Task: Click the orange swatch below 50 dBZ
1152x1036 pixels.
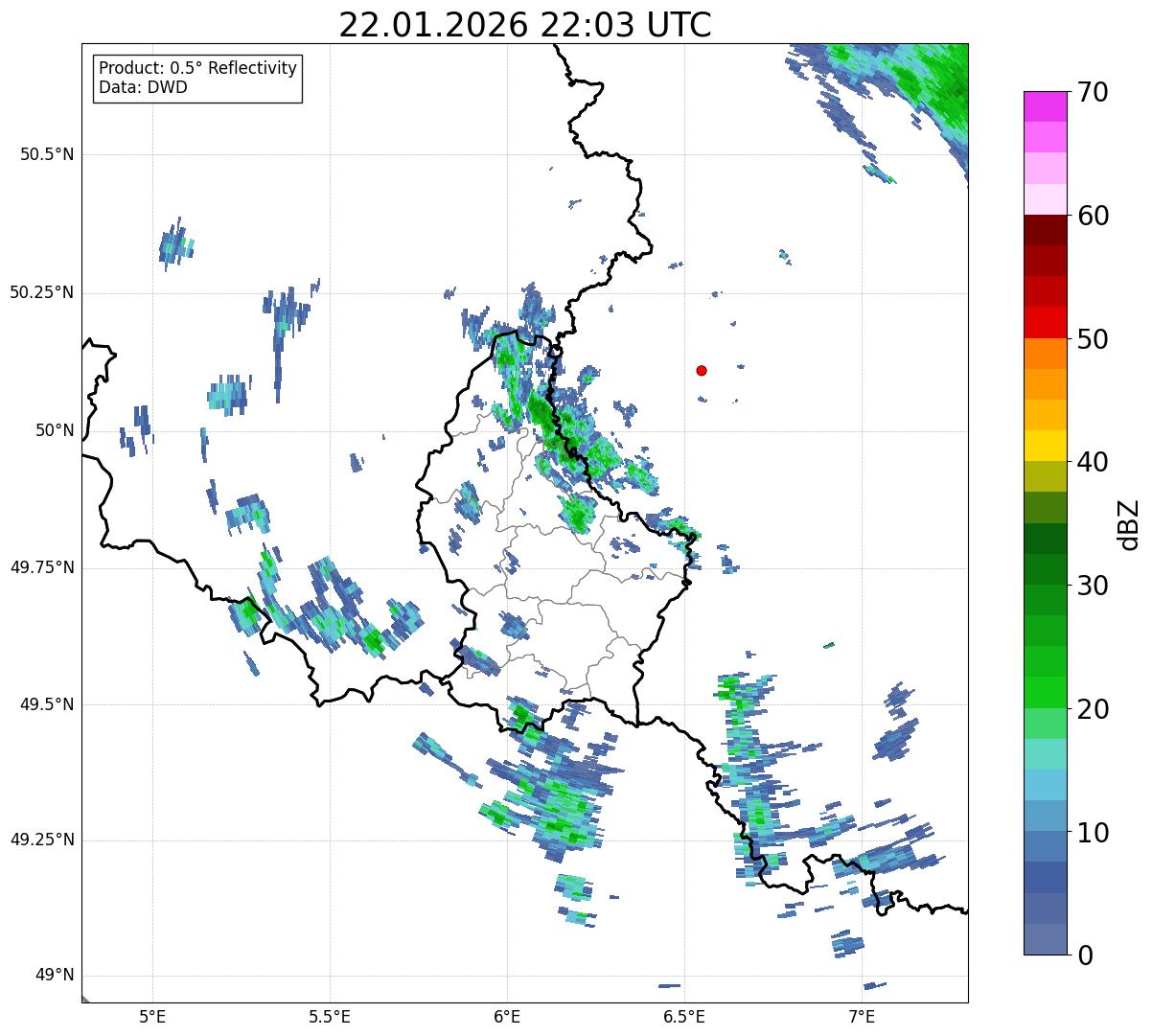Action: (1046, 354)
